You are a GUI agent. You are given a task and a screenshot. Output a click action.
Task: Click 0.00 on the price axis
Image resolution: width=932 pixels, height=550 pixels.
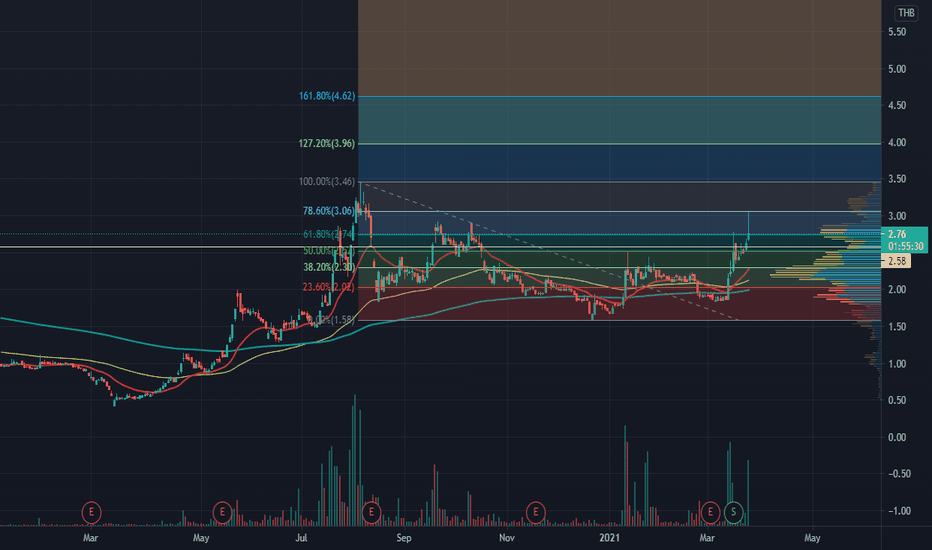897,438
